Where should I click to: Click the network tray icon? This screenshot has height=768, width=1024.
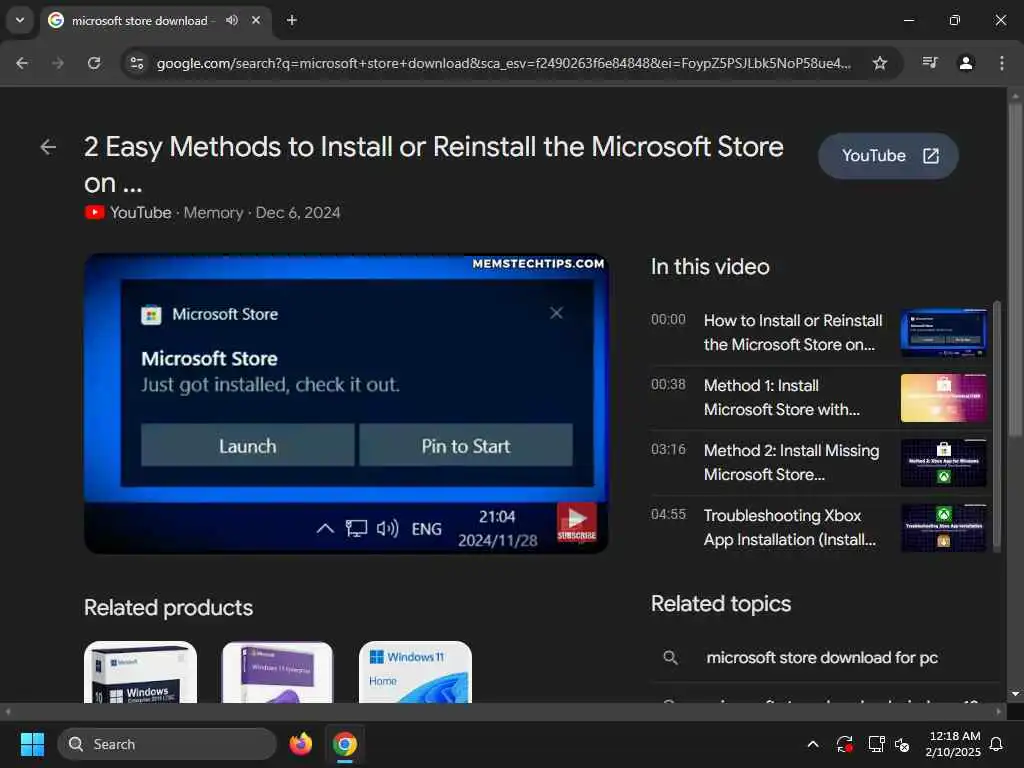tap(876, 744)
